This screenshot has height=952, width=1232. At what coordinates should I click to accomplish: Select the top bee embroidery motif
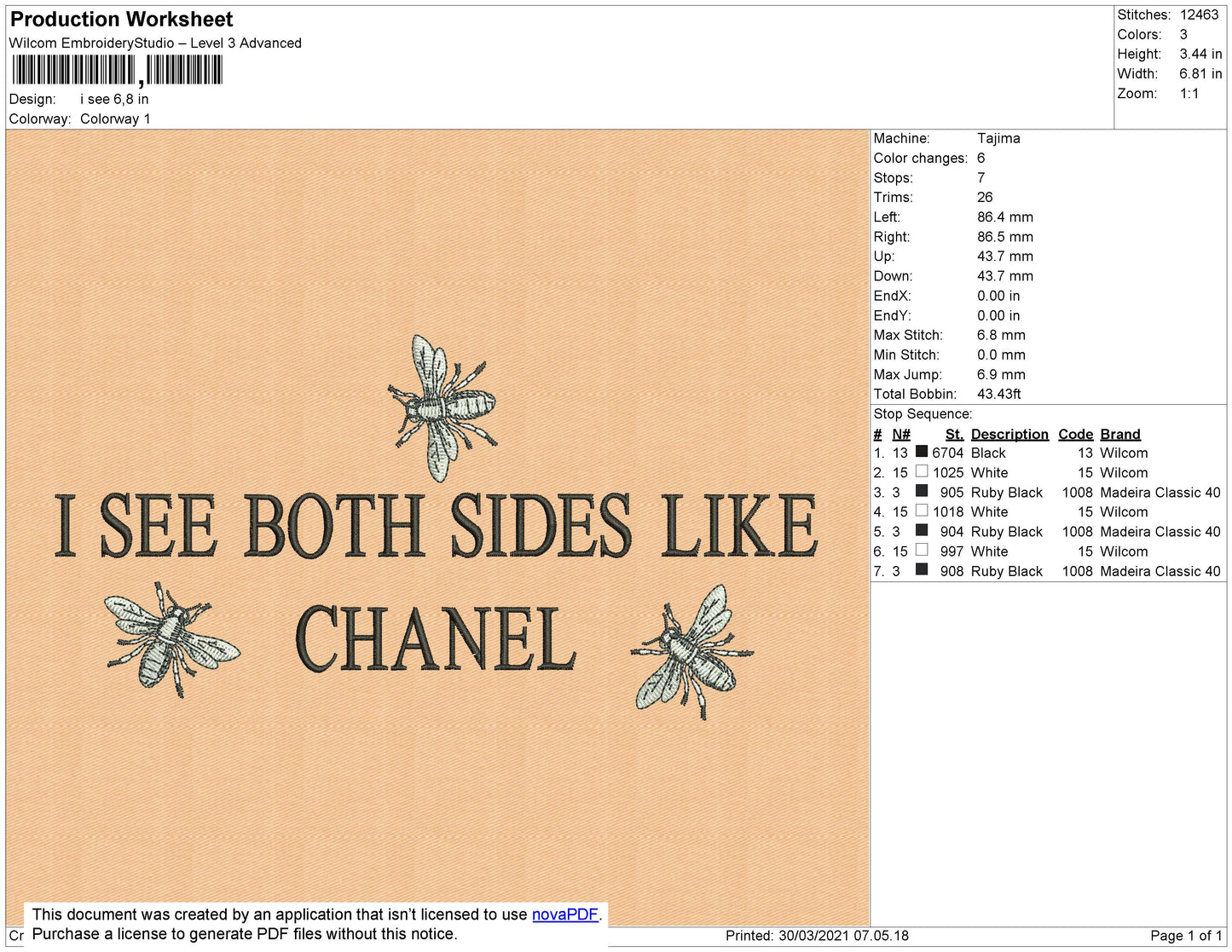(x=442, y=407)
